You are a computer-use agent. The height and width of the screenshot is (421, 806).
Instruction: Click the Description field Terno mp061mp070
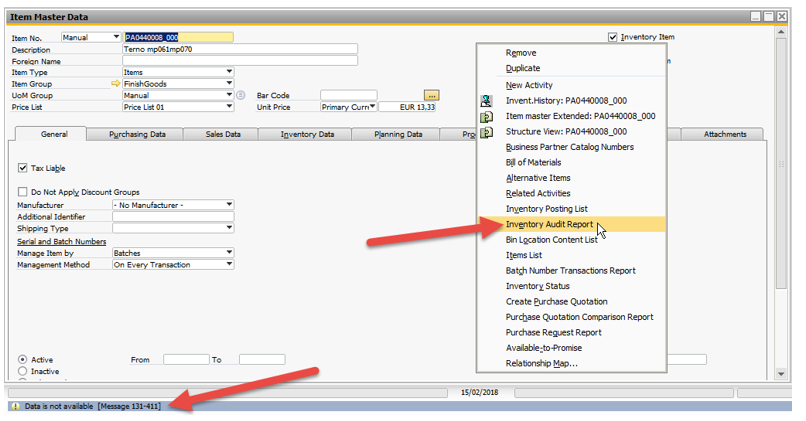(240, 49)
